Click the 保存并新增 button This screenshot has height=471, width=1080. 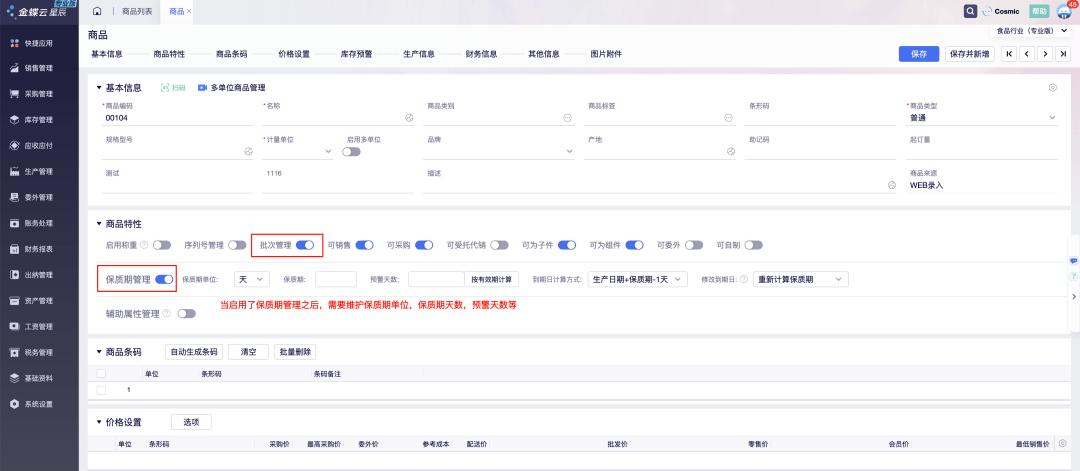[969, 54]
